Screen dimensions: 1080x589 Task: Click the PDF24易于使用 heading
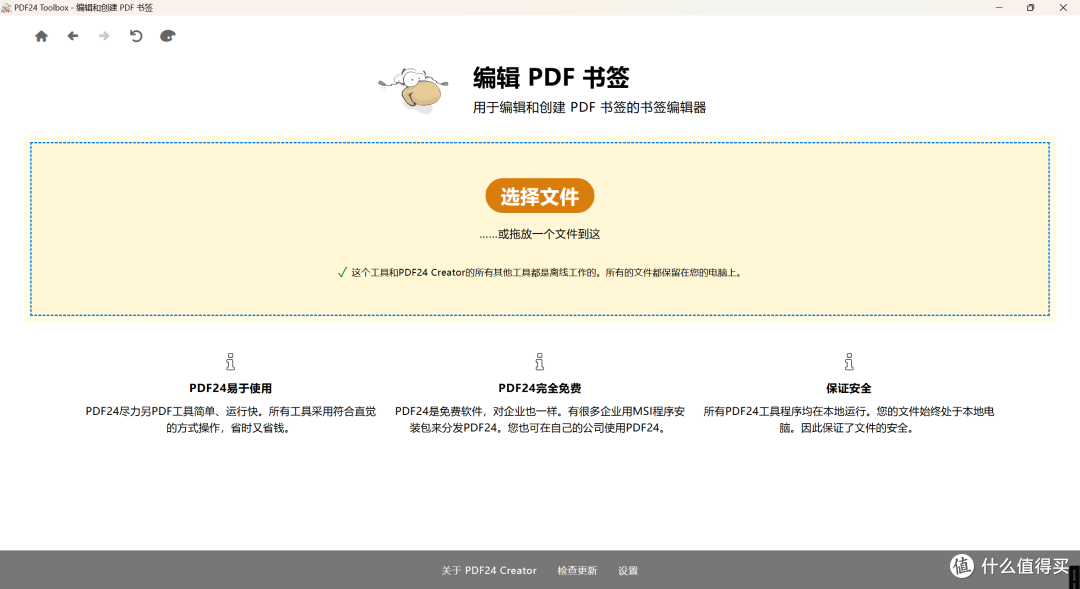231,389
